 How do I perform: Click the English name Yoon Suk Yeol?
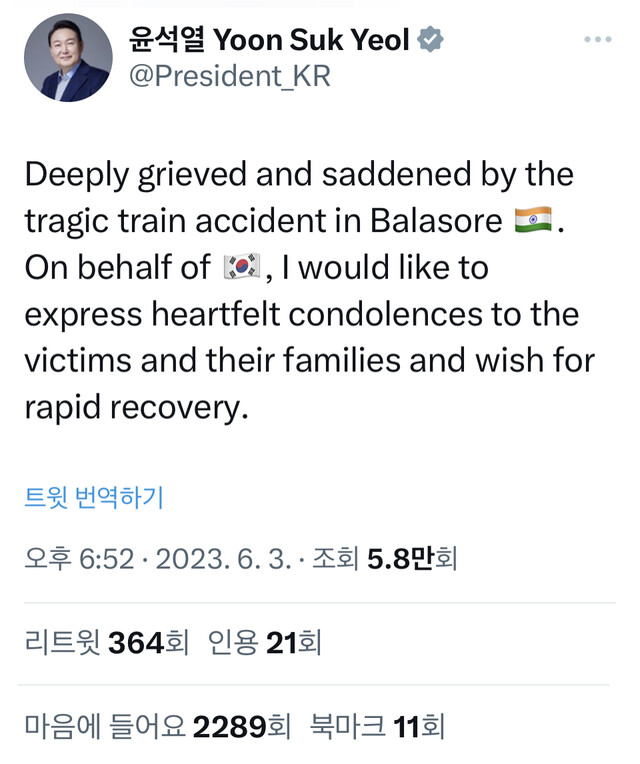(x=312, y=40)
